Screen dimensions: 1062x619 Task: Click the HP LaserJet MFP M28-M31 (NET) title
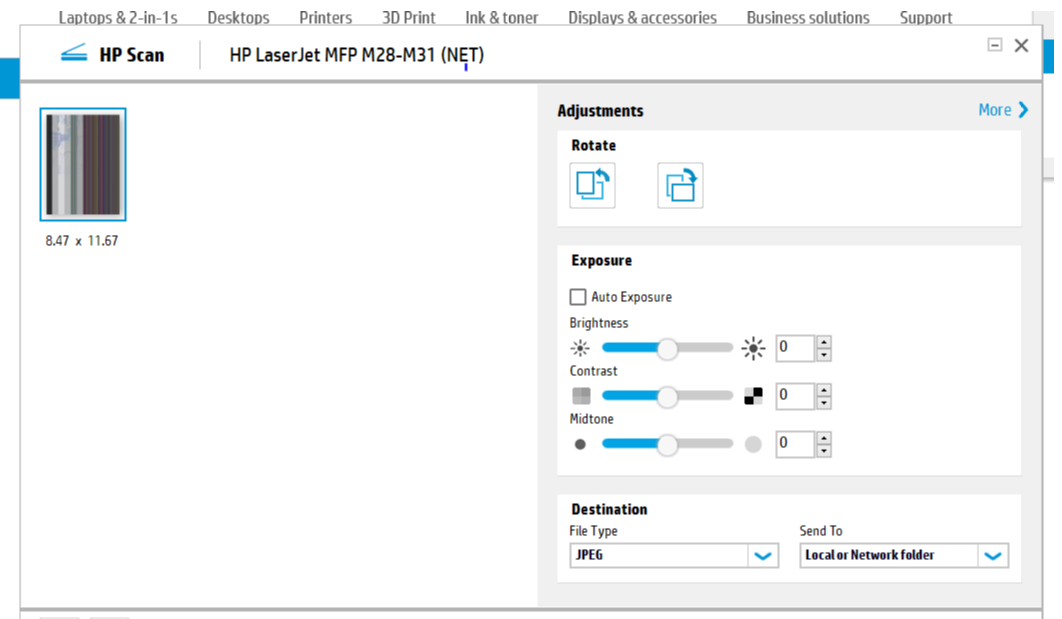coord(356,55)
